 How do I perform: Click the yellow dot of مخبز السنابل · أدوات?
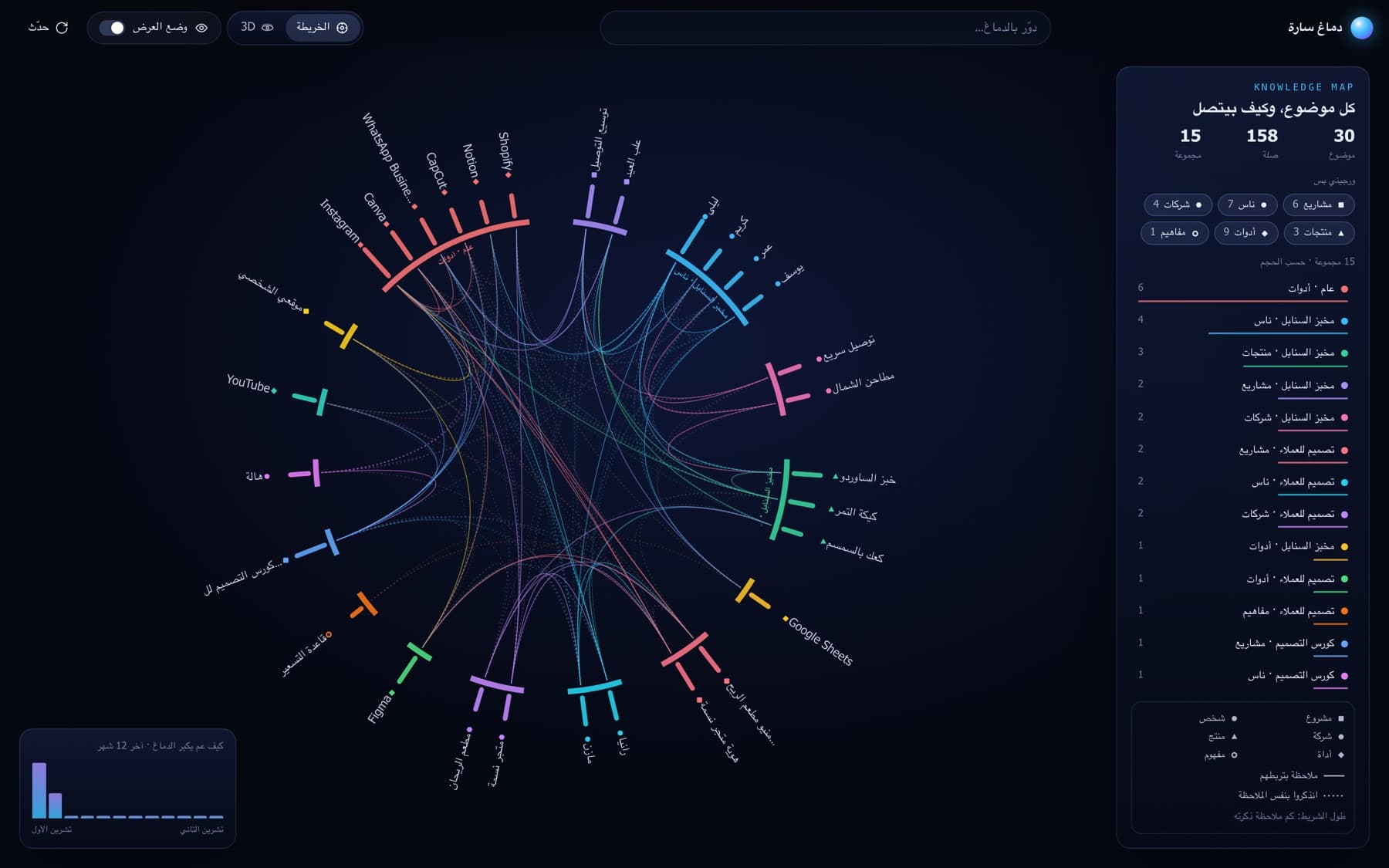[x=1344, y=546]
